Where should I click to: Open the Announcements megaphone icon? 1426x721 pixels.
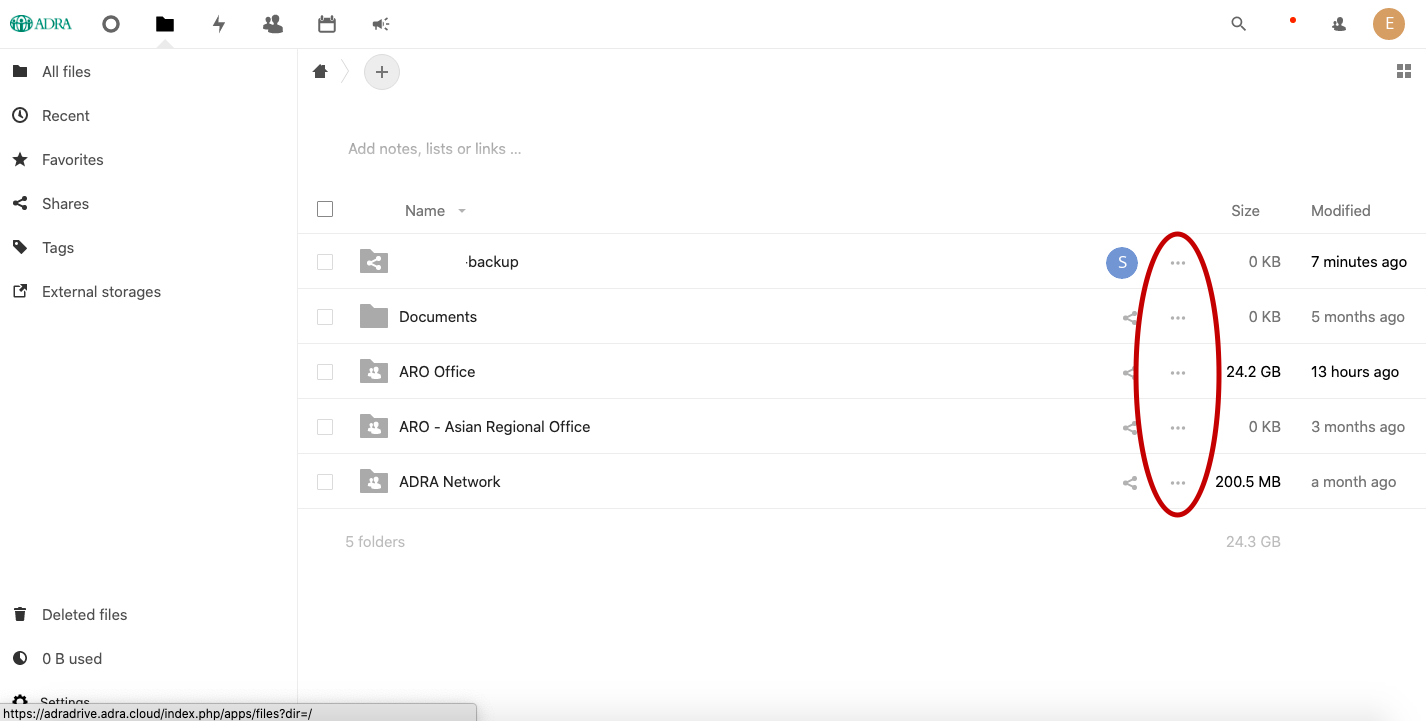pos(380,23)
